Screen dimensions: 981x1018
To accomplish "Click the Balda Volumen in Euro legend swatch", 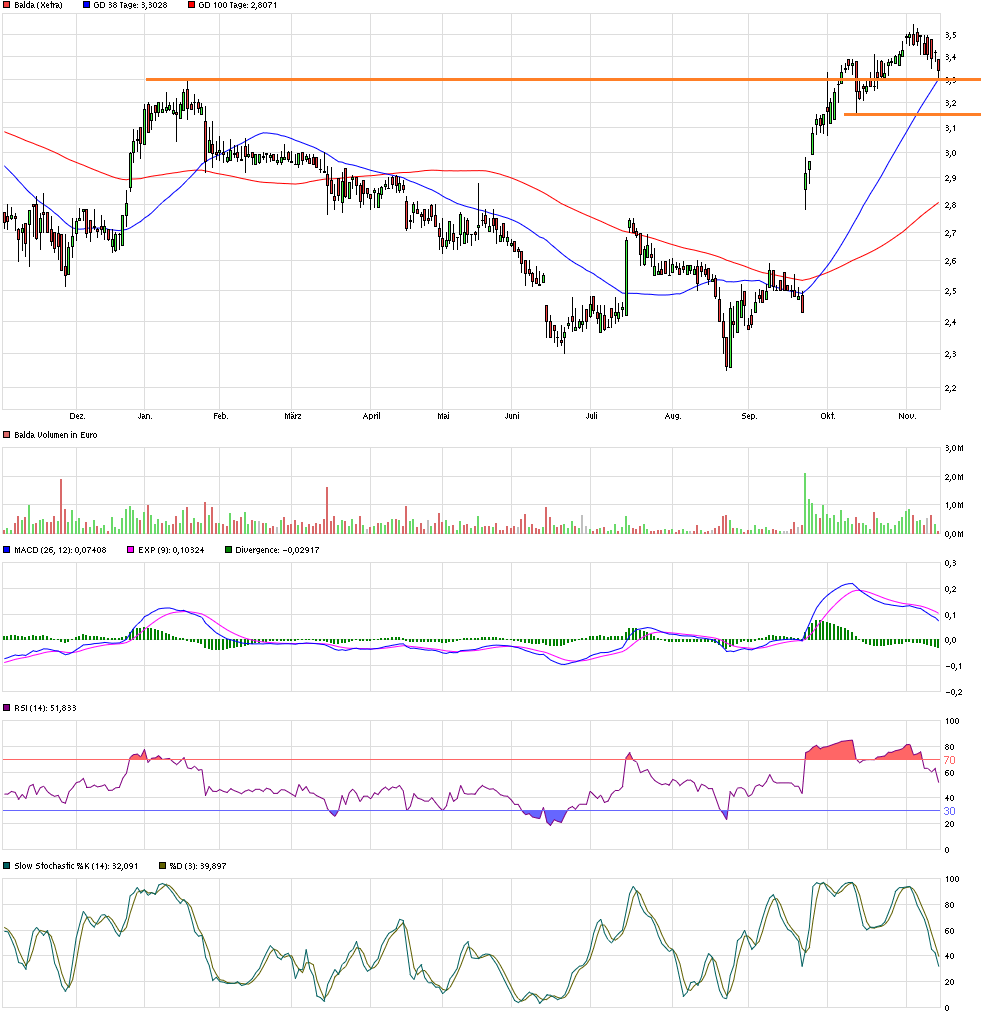I will click(6, 435).
